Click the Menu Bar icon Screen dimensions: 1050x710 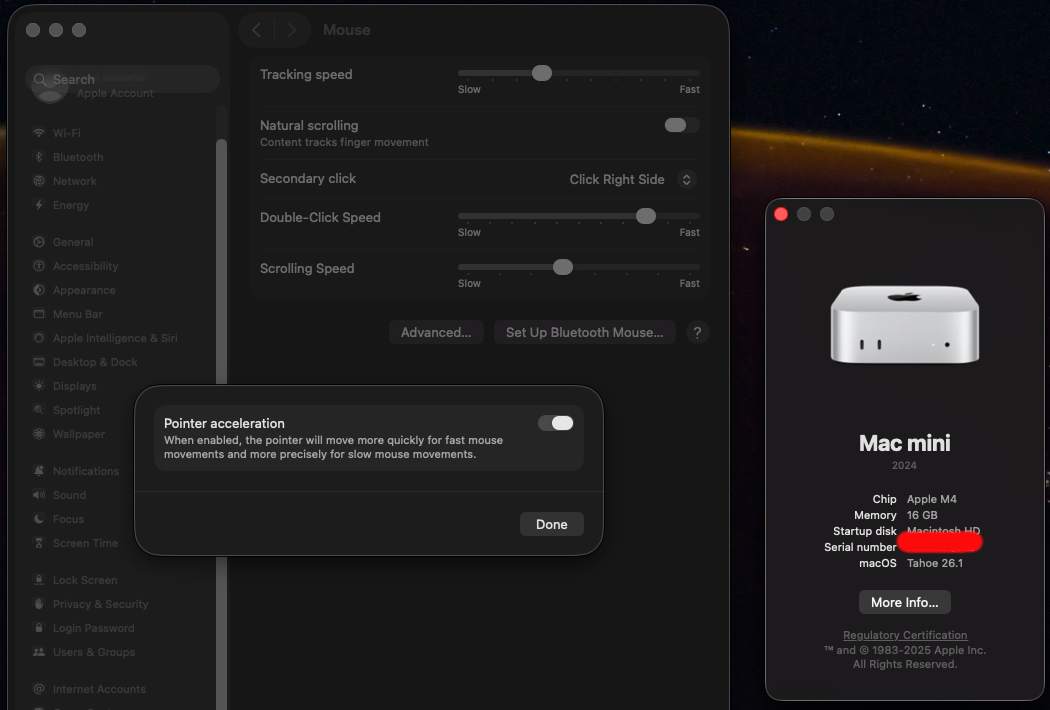[39, 314]
